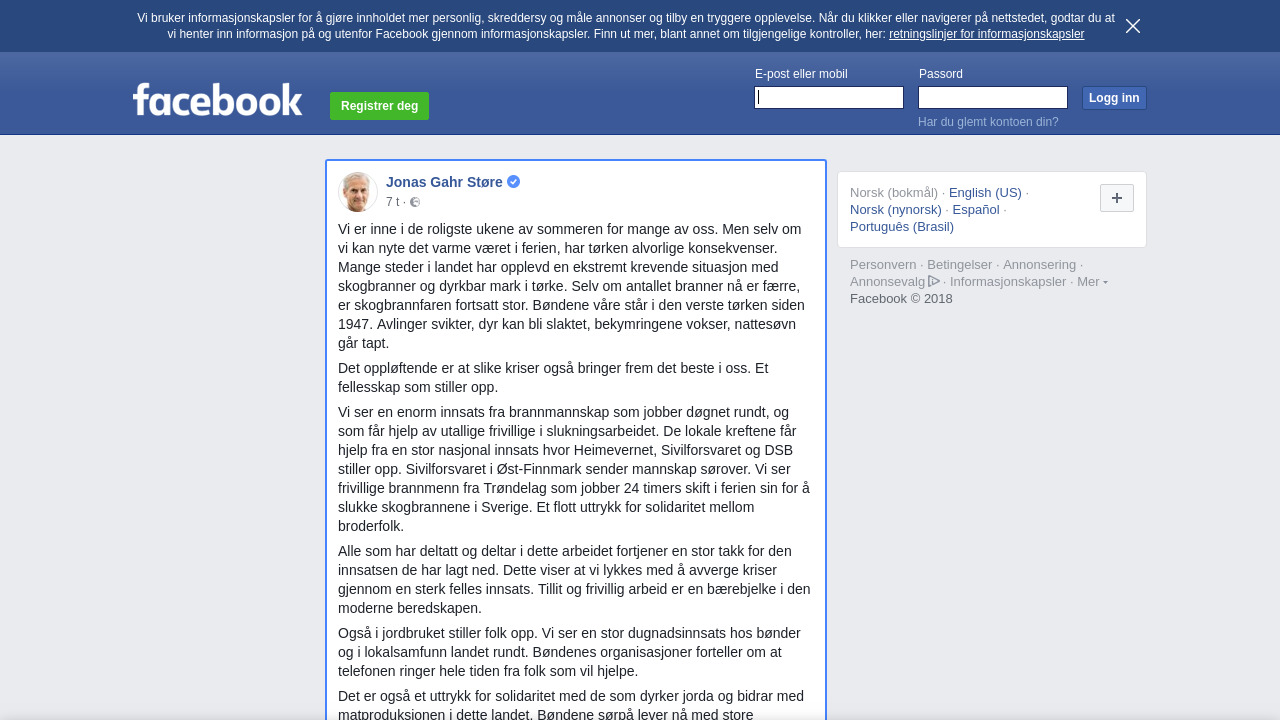Viewport: 1280px width, 720px height.
Task: Open the Personvern footer link
Action: (x=883, y=264)
